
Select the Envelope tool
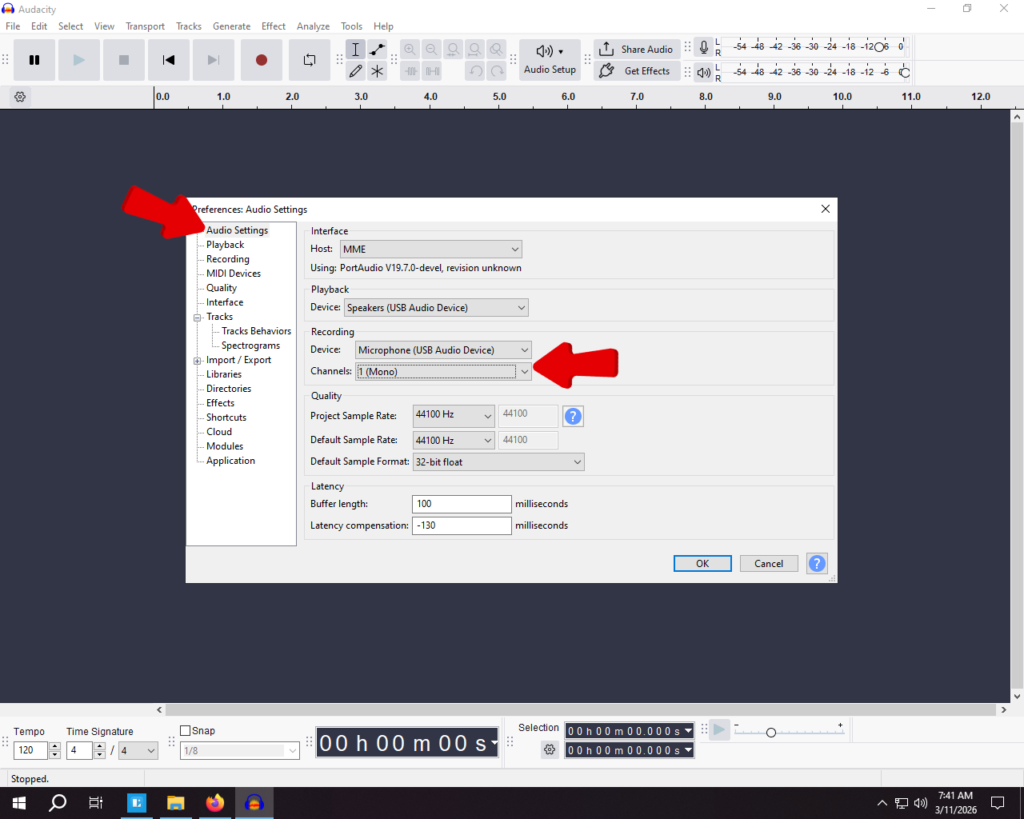pos(377,50)
